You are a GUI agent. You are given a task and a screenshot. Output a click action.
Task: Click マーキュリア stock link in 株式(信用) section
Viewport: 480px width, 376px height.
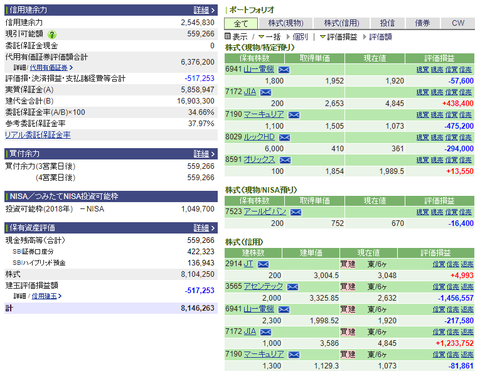[x=264, y=355]
